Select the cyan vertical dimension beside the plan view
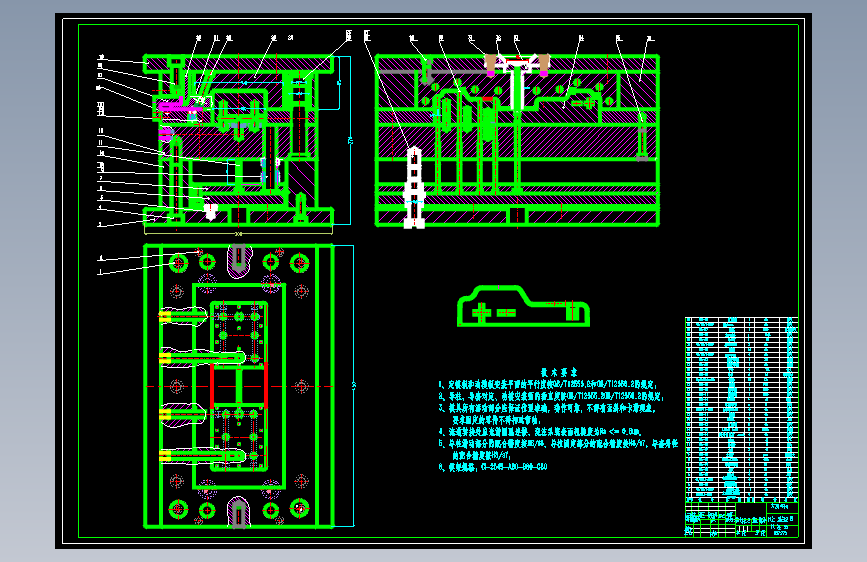Image resolution: width=867 pixels, height=562 pixels. (353, 386)
